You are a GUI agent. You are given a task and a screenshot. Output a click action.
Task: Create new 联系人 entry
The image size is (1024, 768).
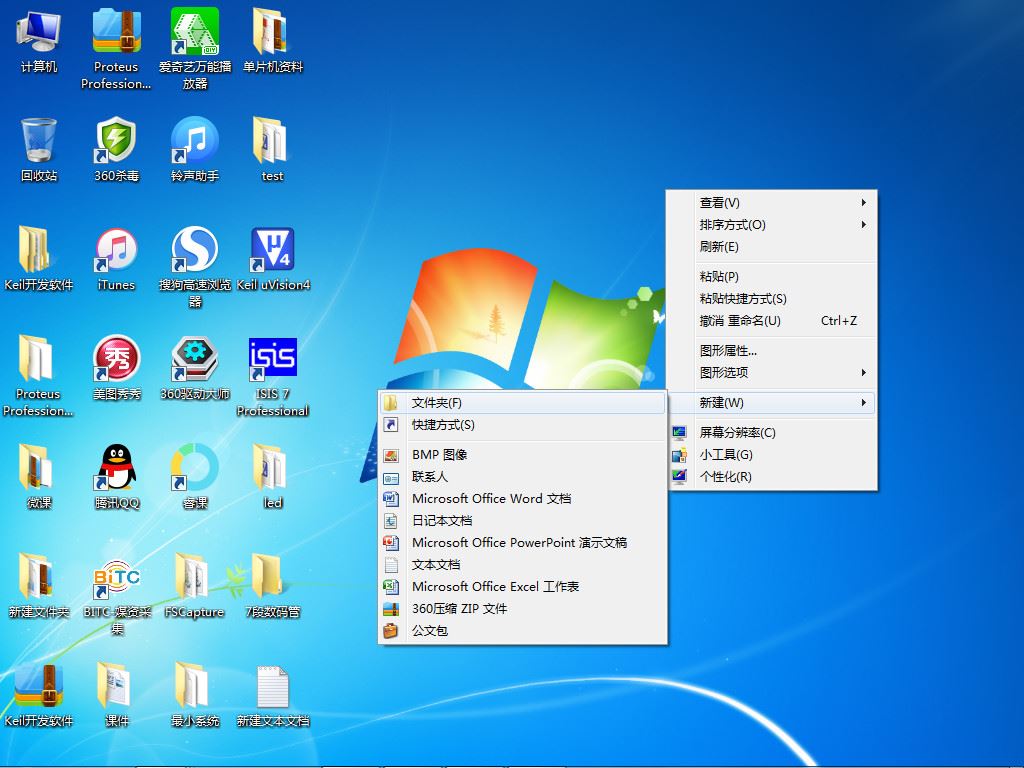click(x=522, y=477)
